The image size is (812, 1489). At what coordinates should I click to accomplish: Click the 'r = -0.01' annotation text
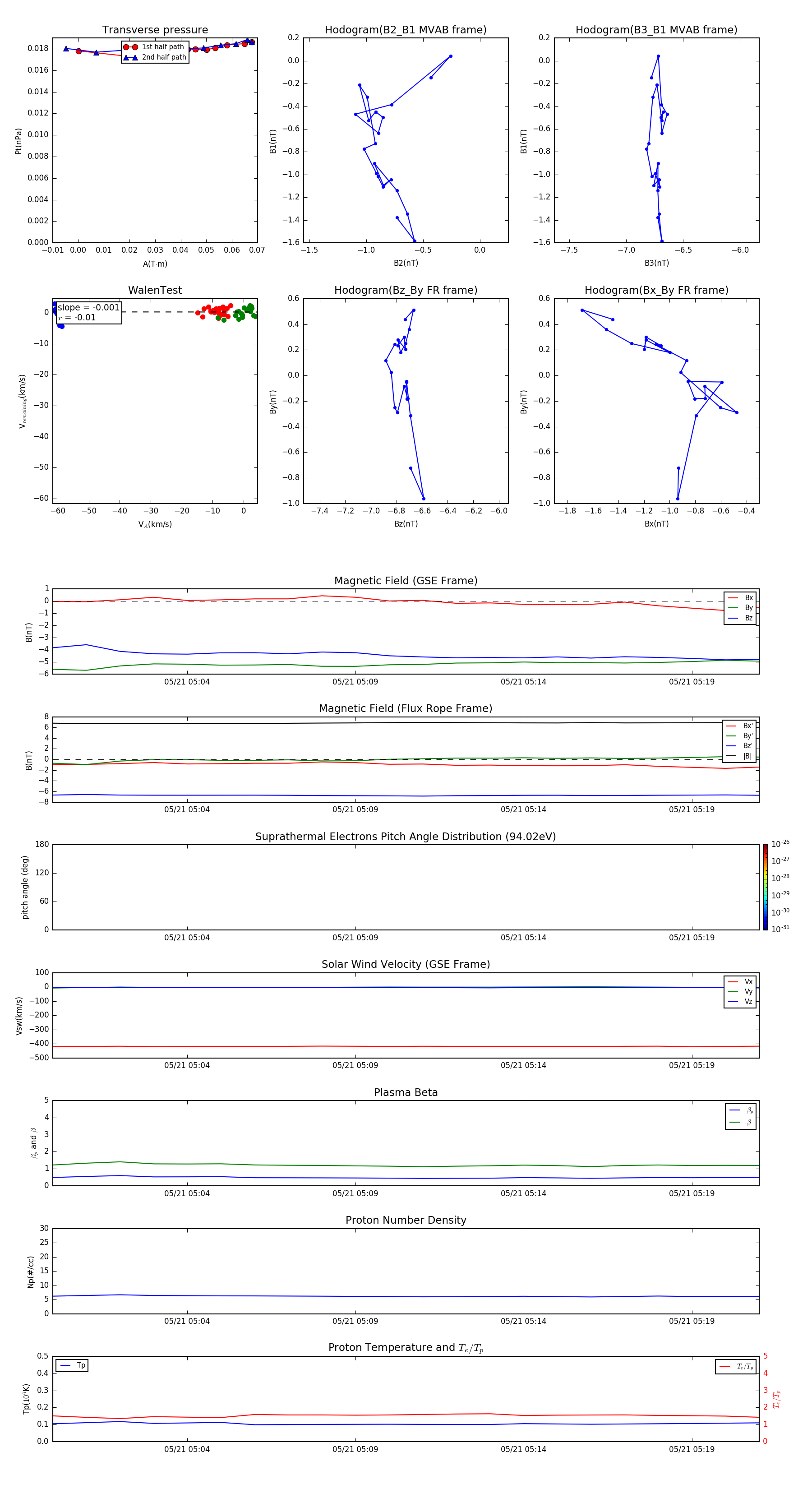pos(77,317)
